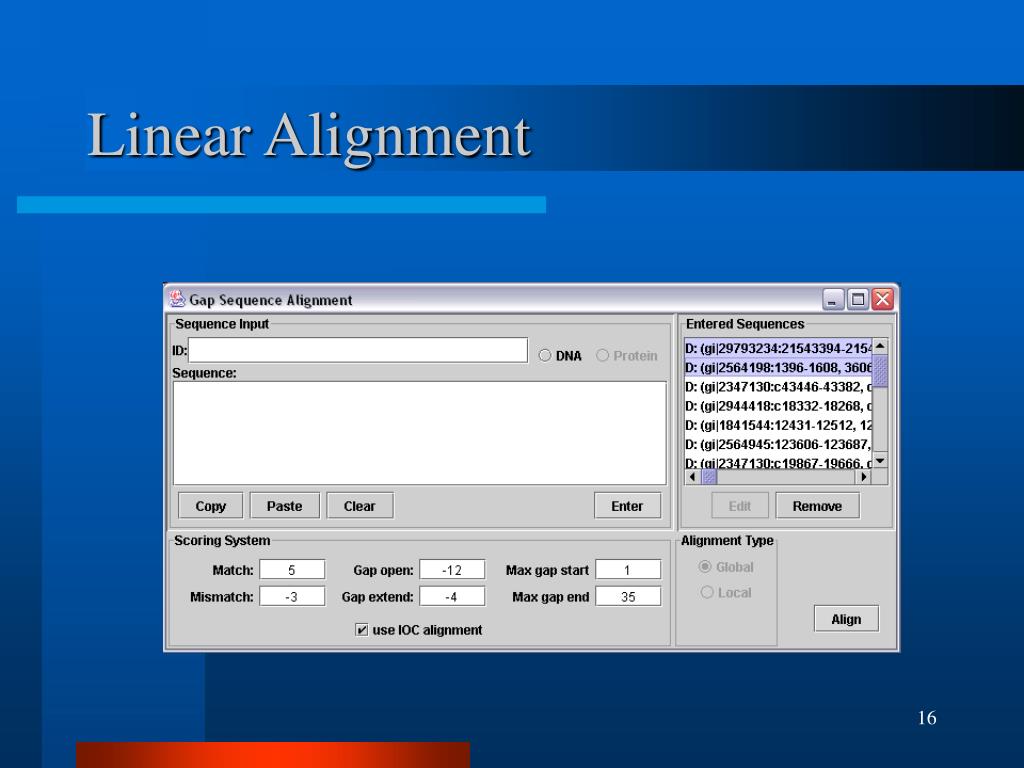Click inside the Sequence text area
1024x768 pixels.
click(x=420, y=433)
